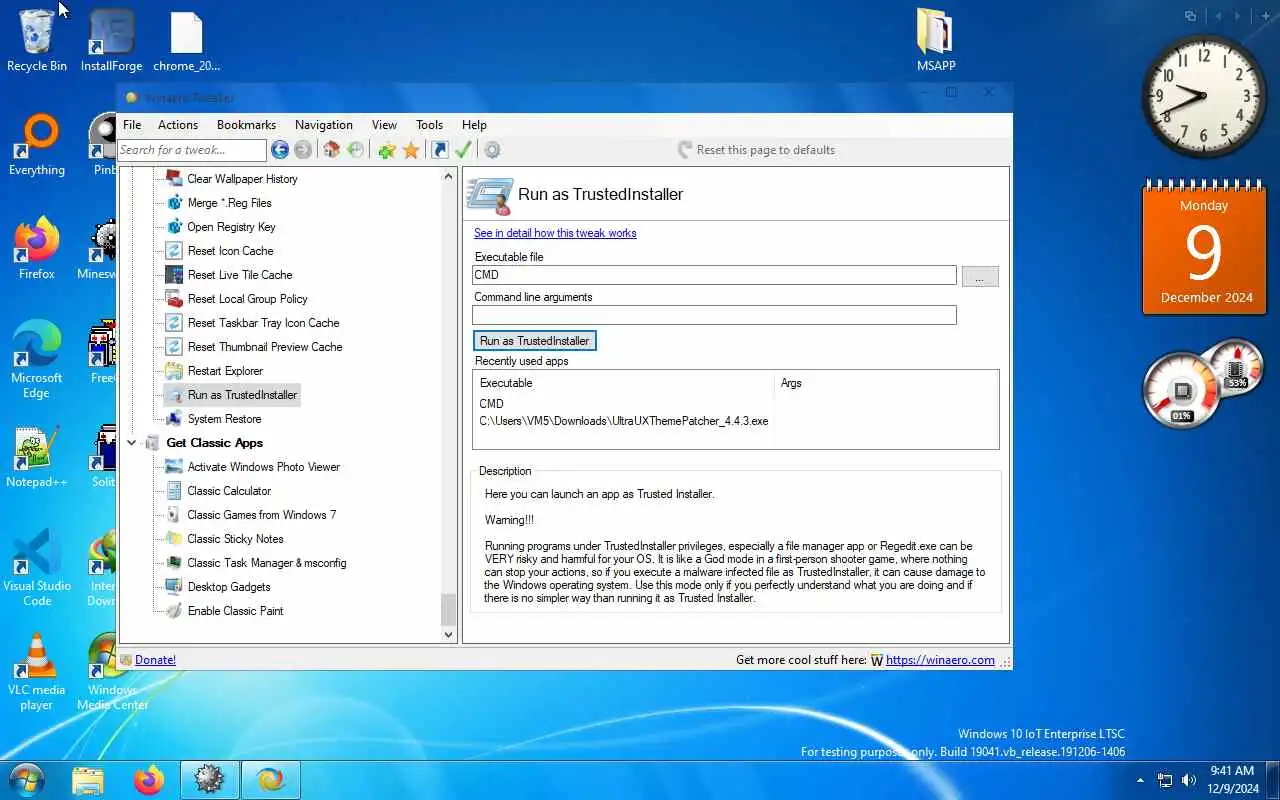Click the Reset this page to defaults icon
1280x800 pixels.
pyautogui.click(x=685, y=150)
